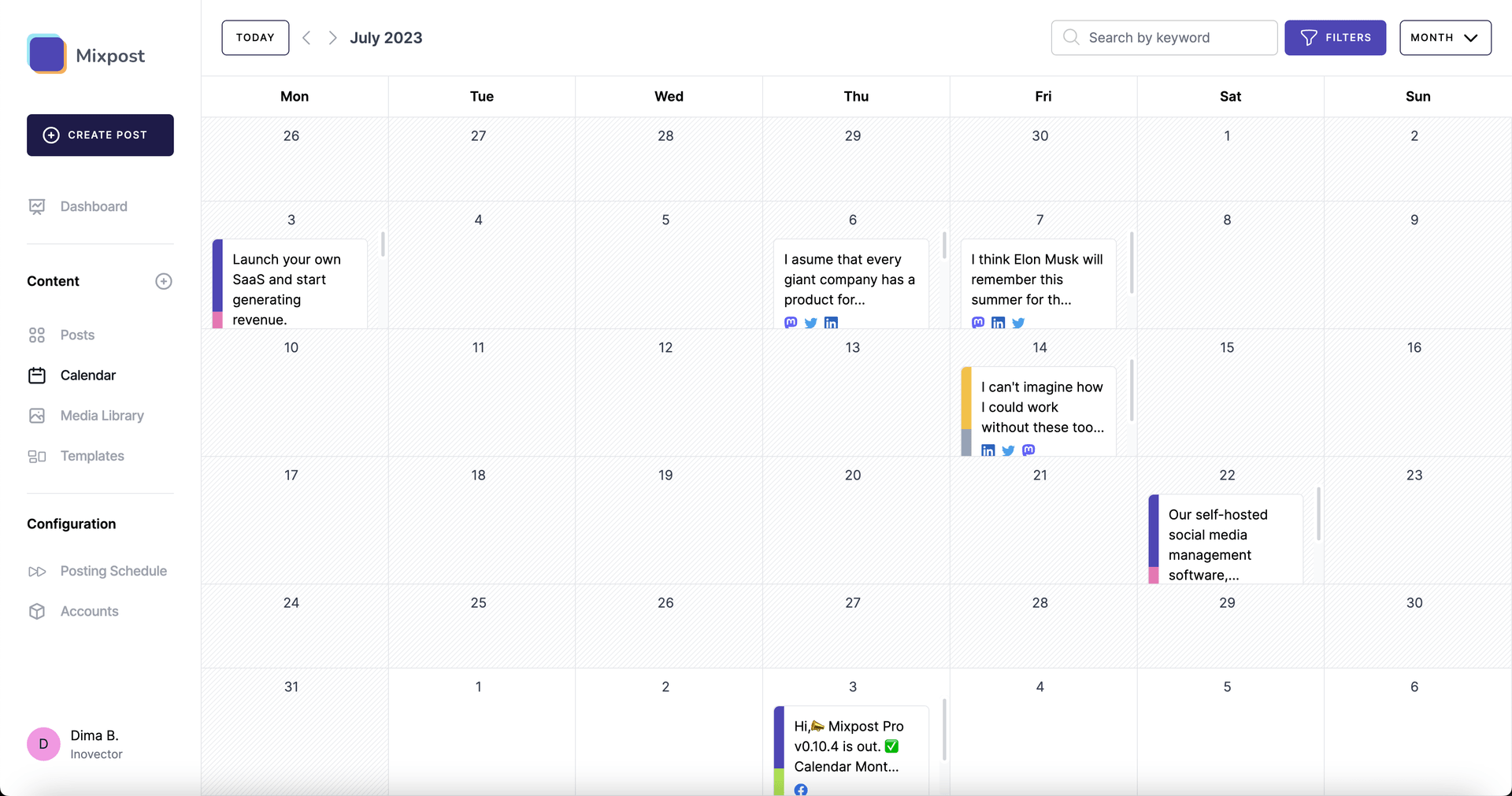
Task: Click the Posting Schedule forward icon
Action: 37,571
